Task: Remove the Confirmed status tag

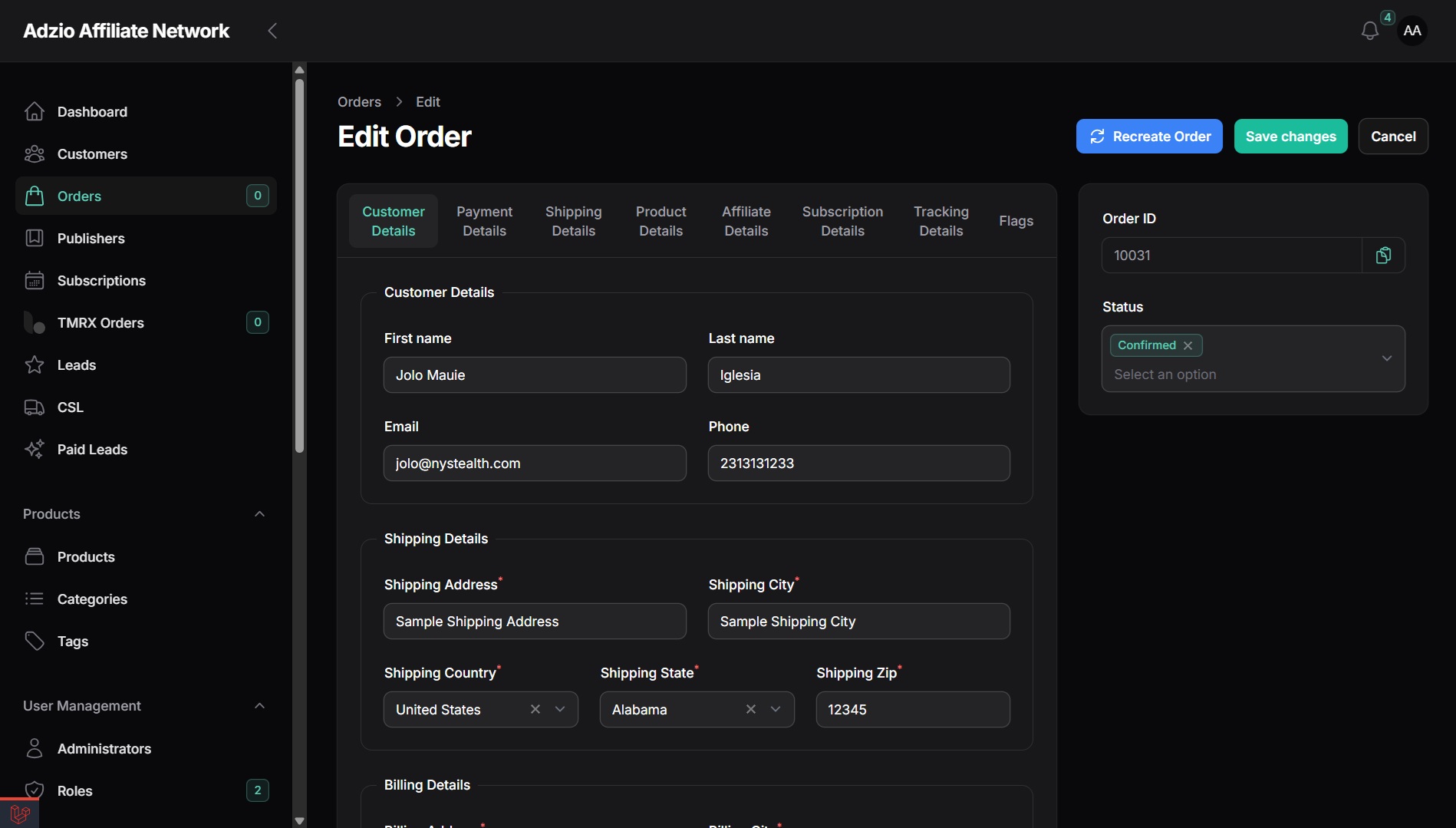Action: coord(1188,345)
